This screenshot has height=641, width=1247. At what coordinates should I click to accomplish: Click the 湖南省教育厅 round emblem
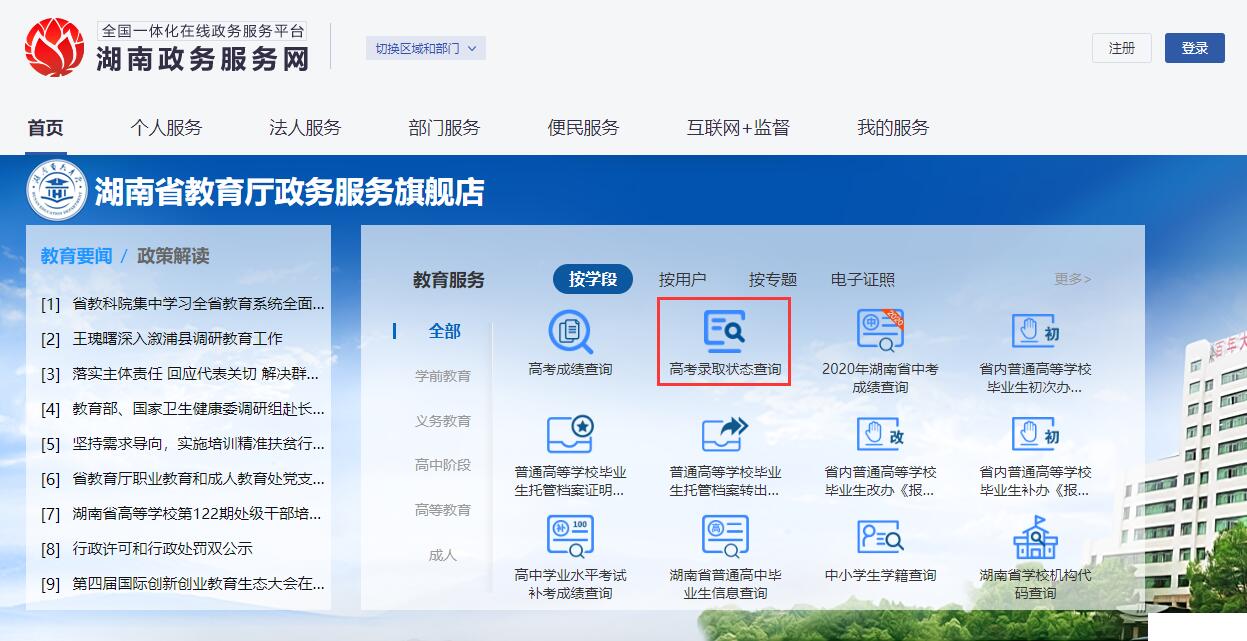[x=57, y=190]
